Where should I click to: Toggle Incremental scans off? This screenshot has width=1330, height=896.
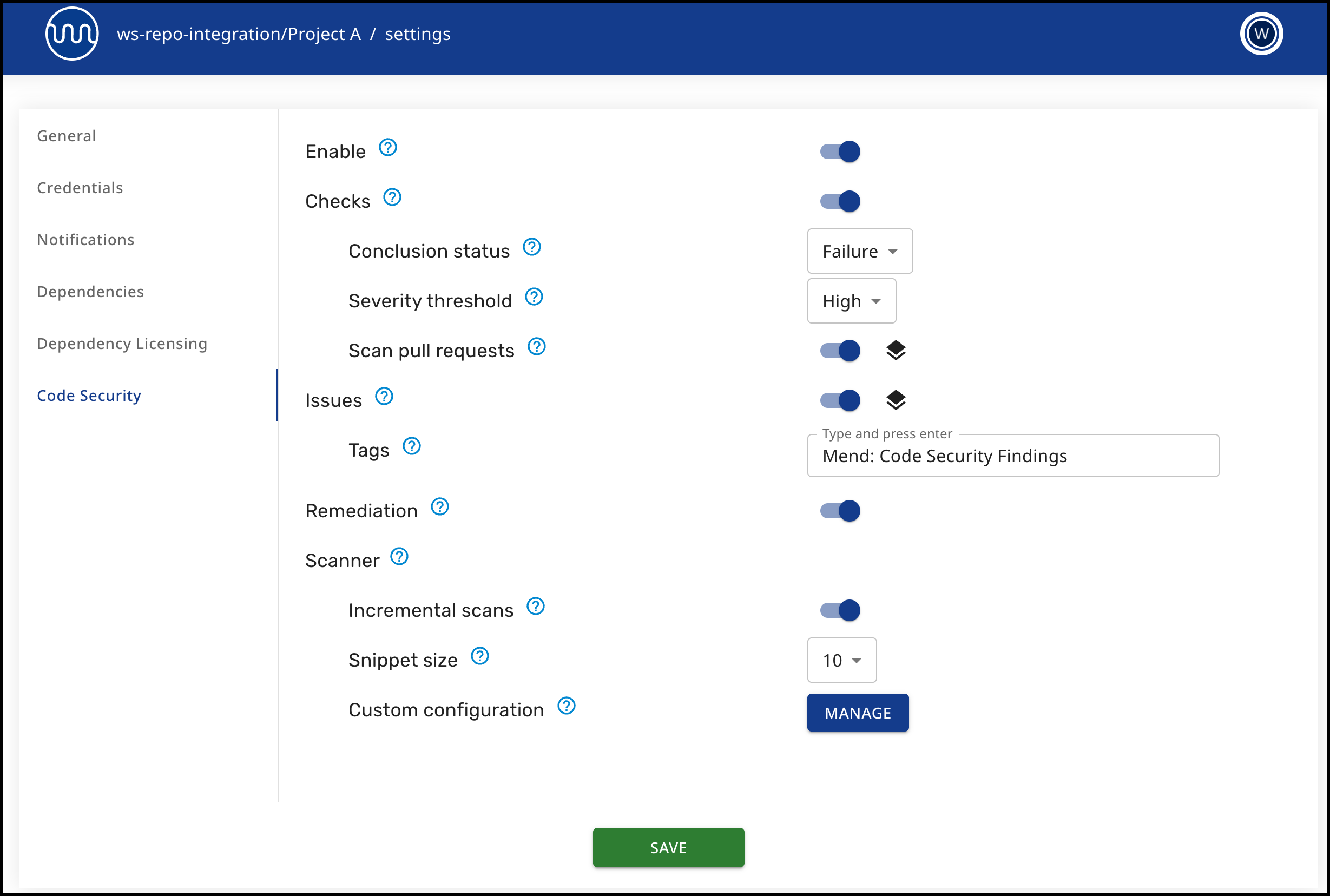pyautogui.click(x=840, y=610)
